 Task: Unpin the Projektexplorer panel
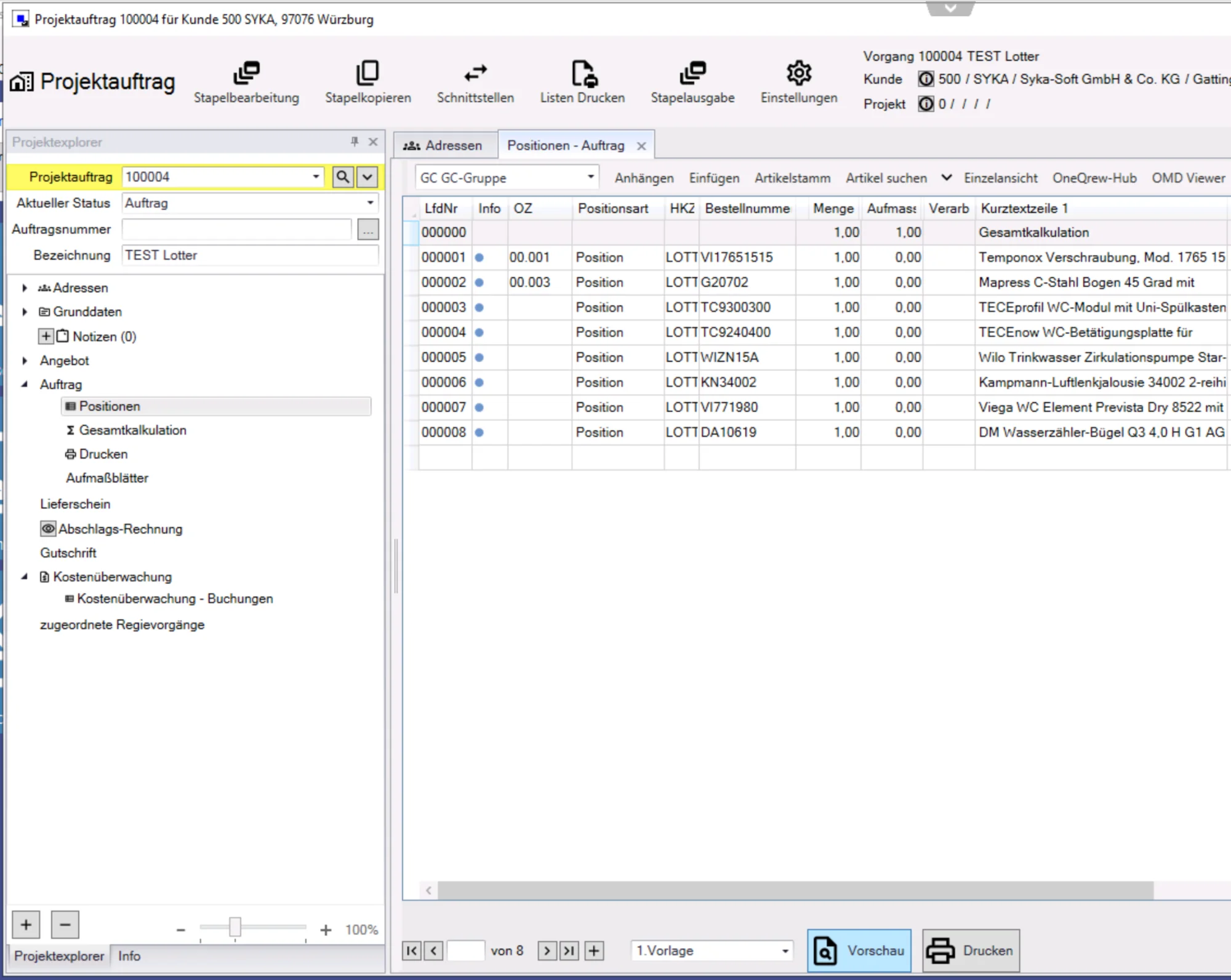[x=355, y=142]
